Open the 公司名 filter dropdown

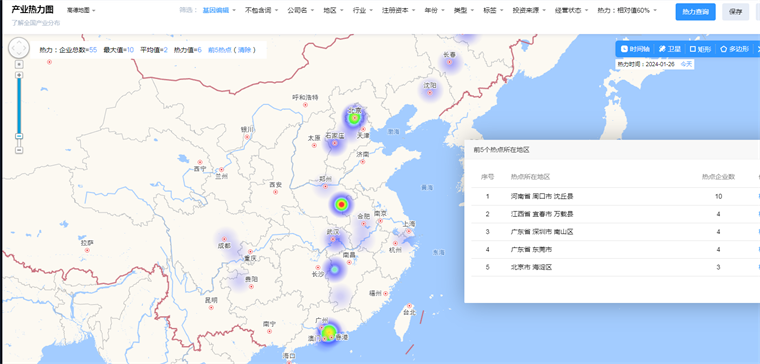tap(301, 10)
